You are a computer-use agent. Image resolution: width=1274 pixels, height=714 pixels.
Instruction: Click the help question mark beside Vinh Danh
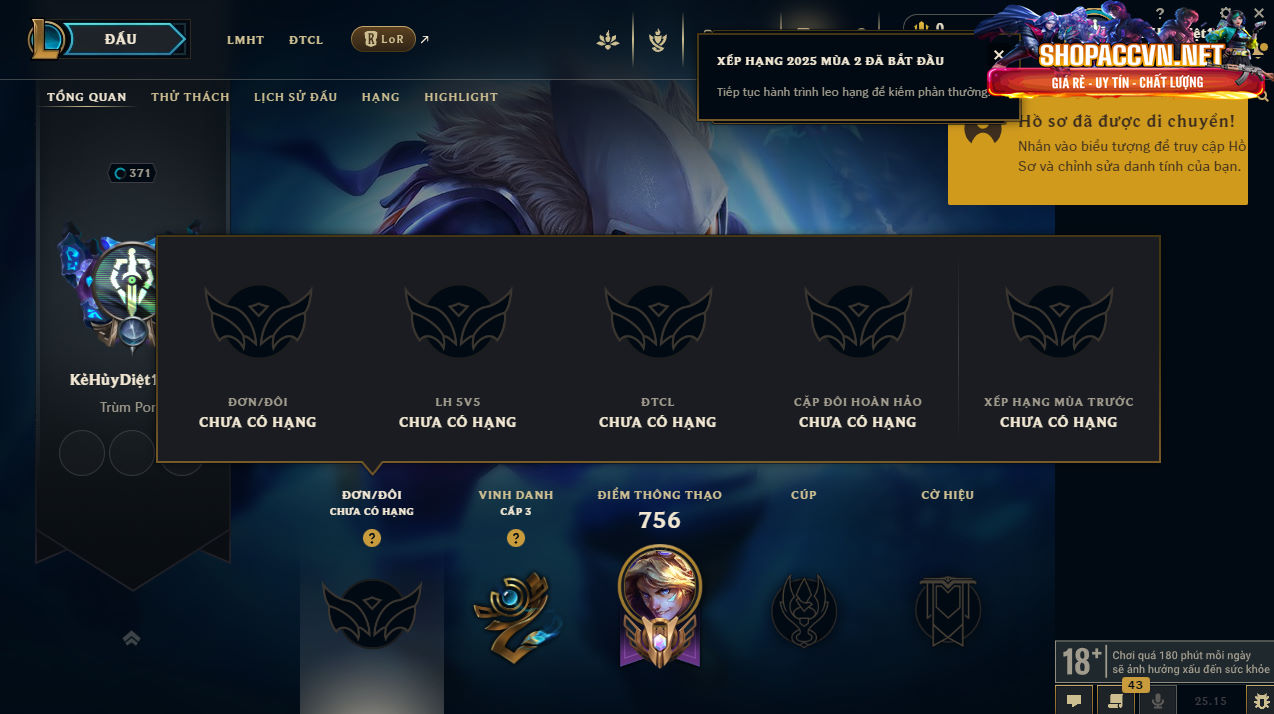tap(516, 538)
